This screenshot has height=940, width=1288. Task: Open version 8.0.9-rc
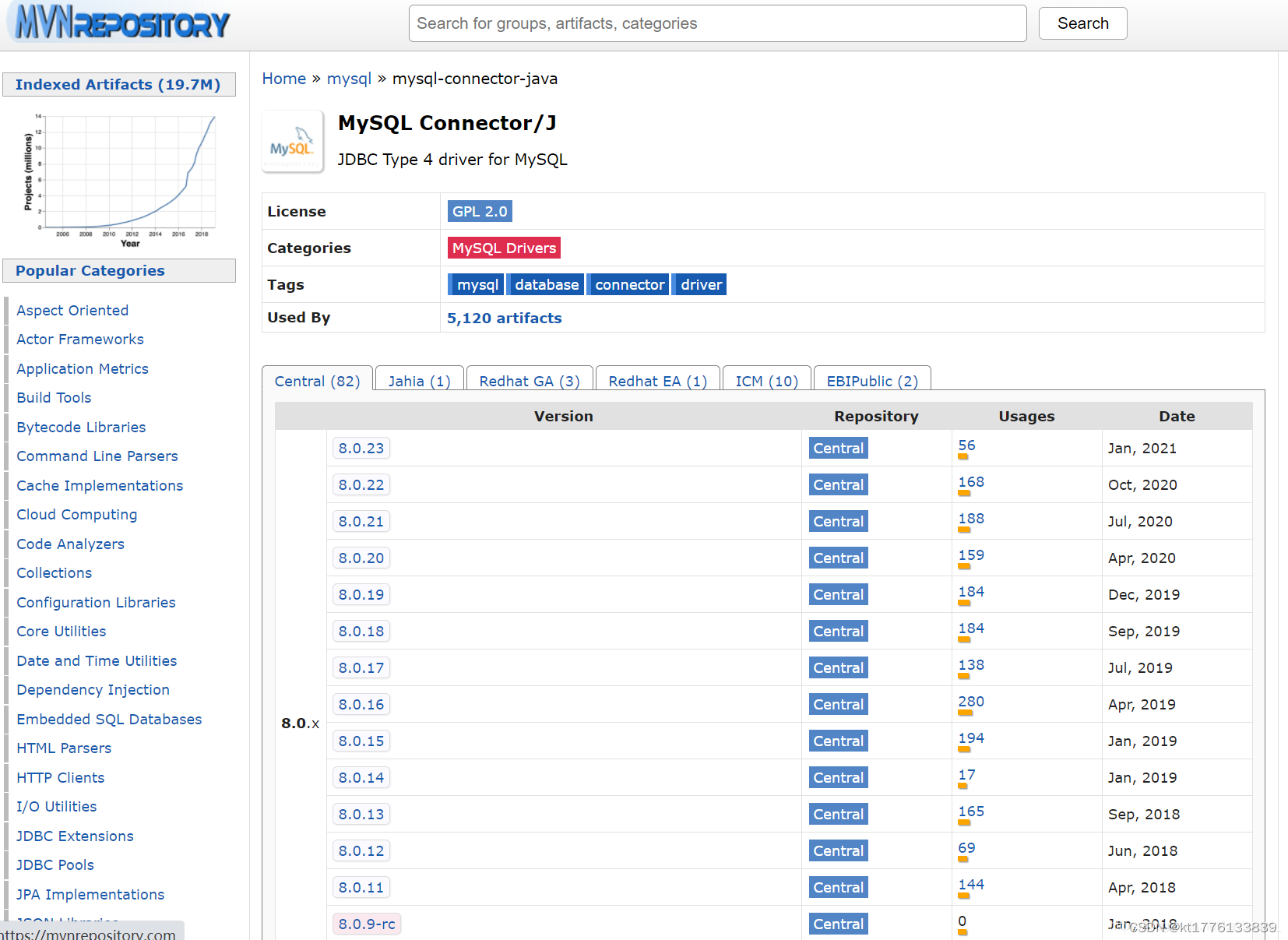367,924
